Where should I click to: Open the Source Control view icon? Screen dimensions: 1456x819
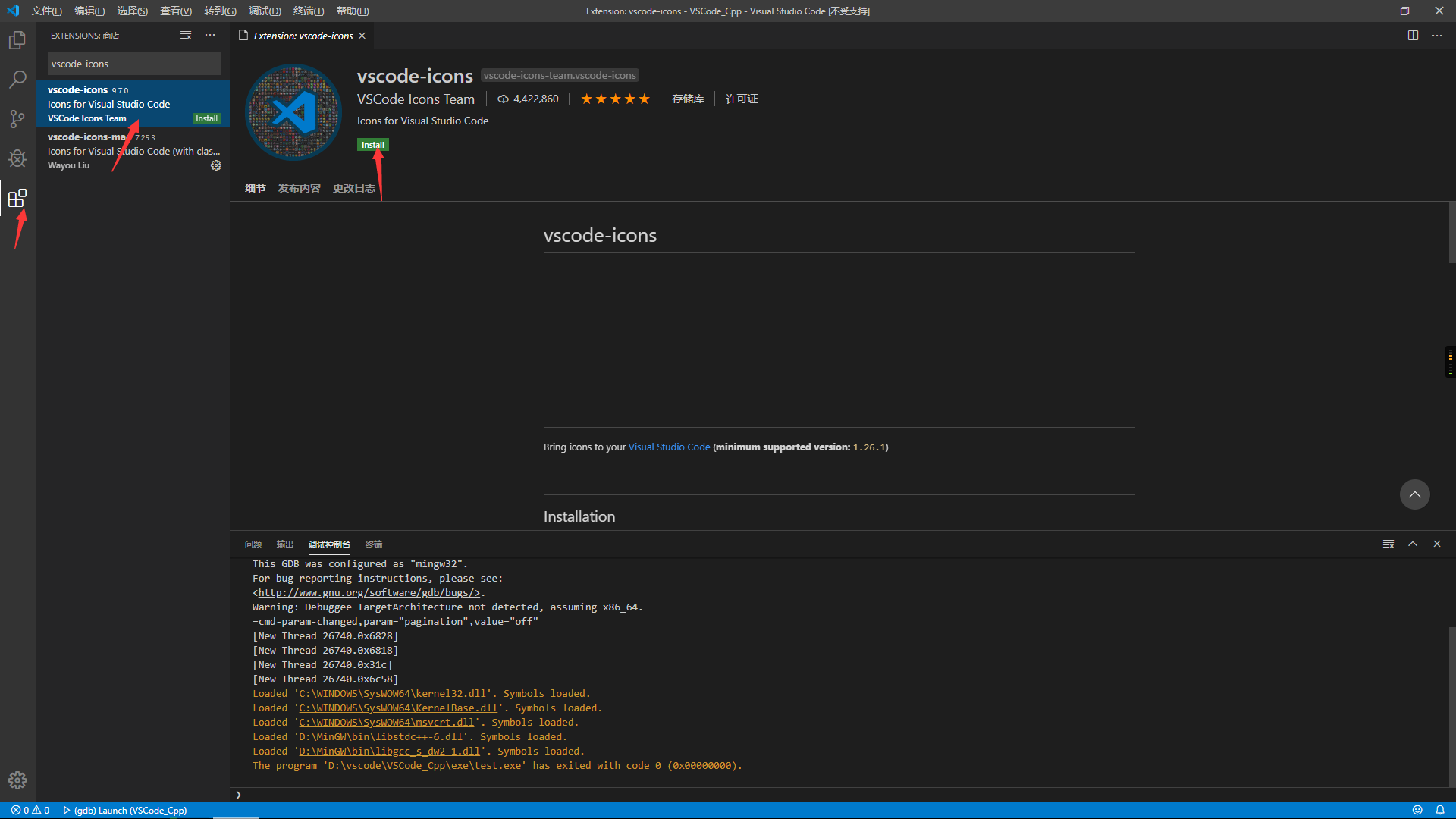(17, 119)
